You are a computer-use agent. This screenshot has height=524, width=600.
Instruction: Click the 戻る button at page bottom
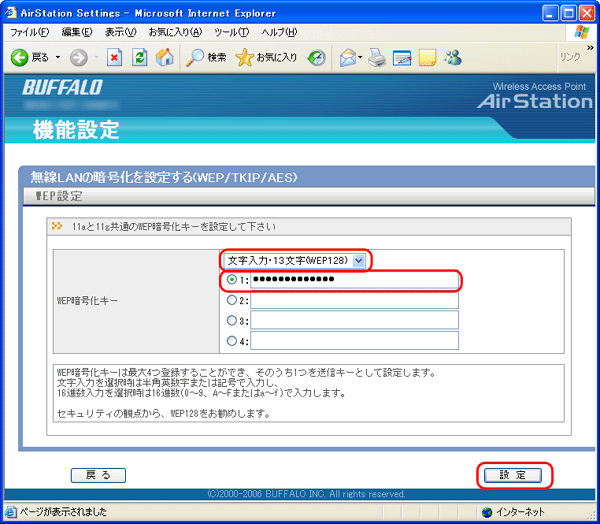click(x=98, y=475)
